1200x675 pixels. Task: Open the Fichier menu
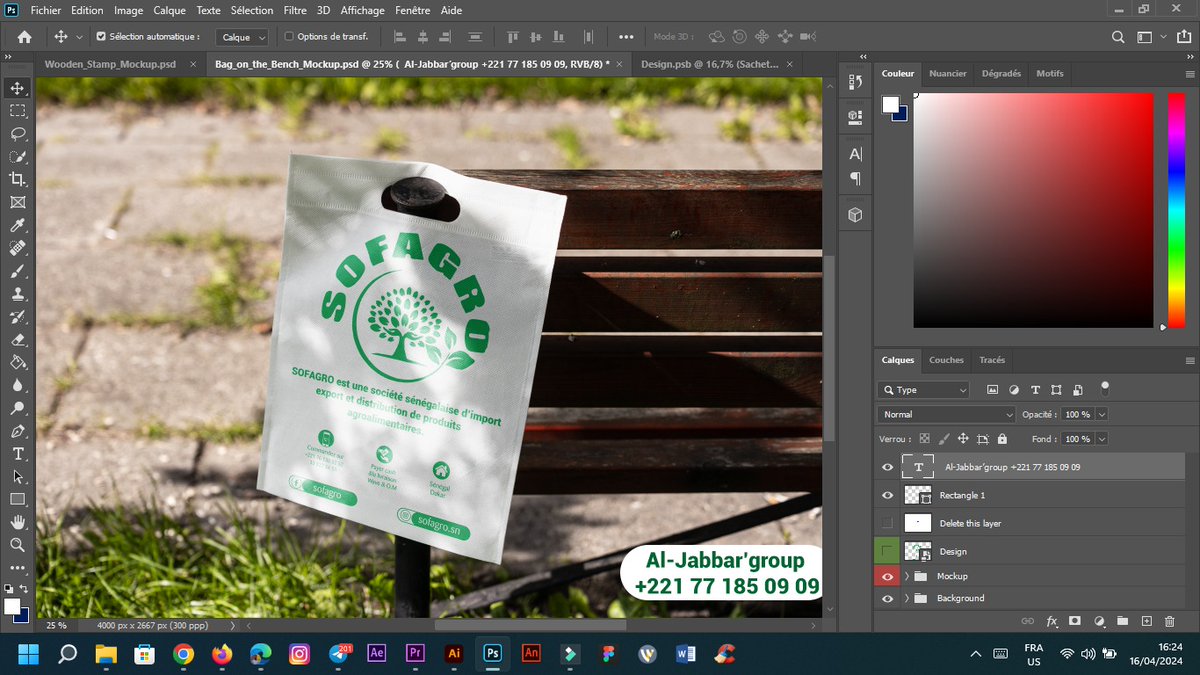point(45,10)
